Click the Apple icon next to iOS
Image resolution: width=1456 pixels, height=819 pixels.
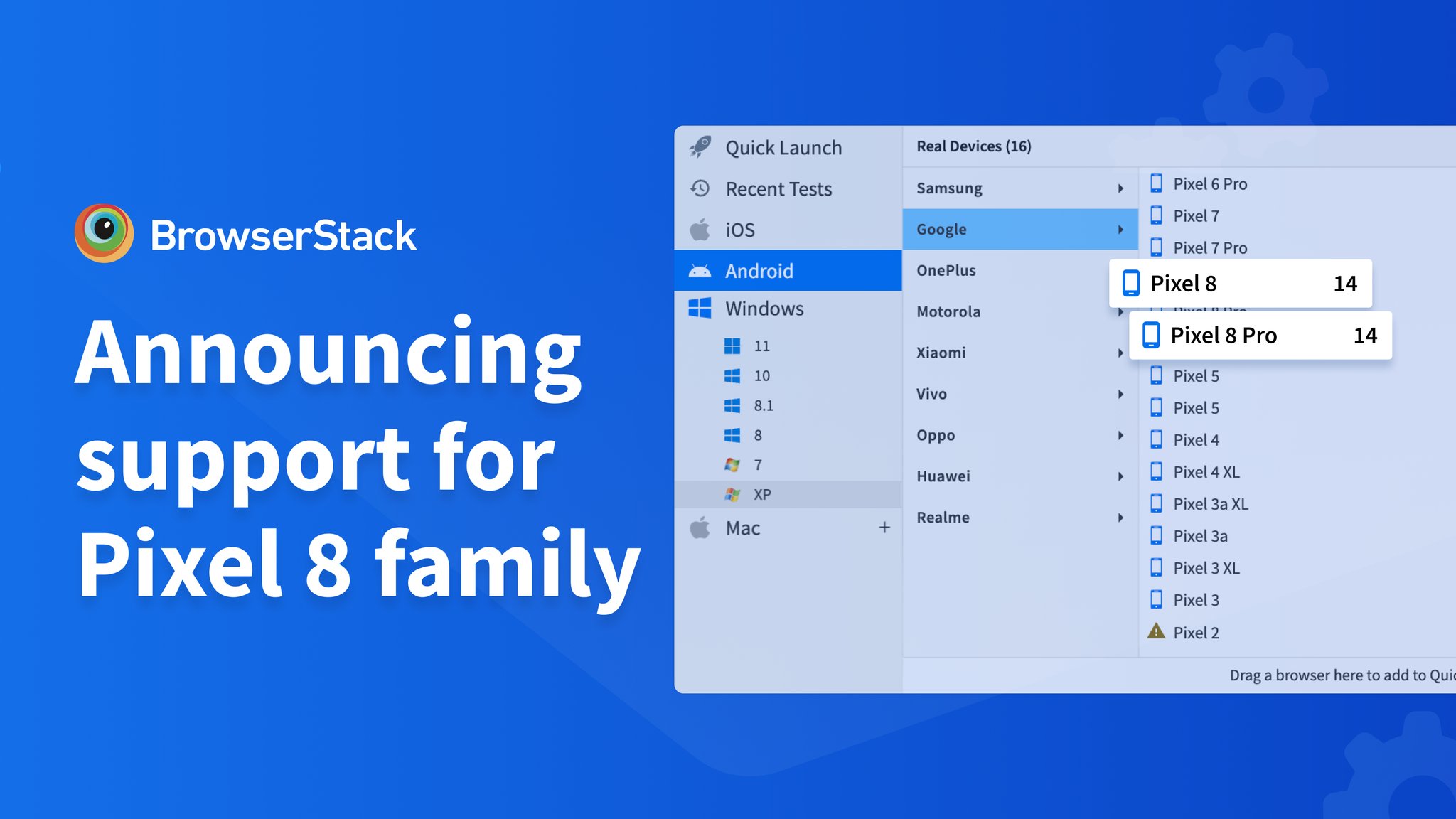point(700,230)
